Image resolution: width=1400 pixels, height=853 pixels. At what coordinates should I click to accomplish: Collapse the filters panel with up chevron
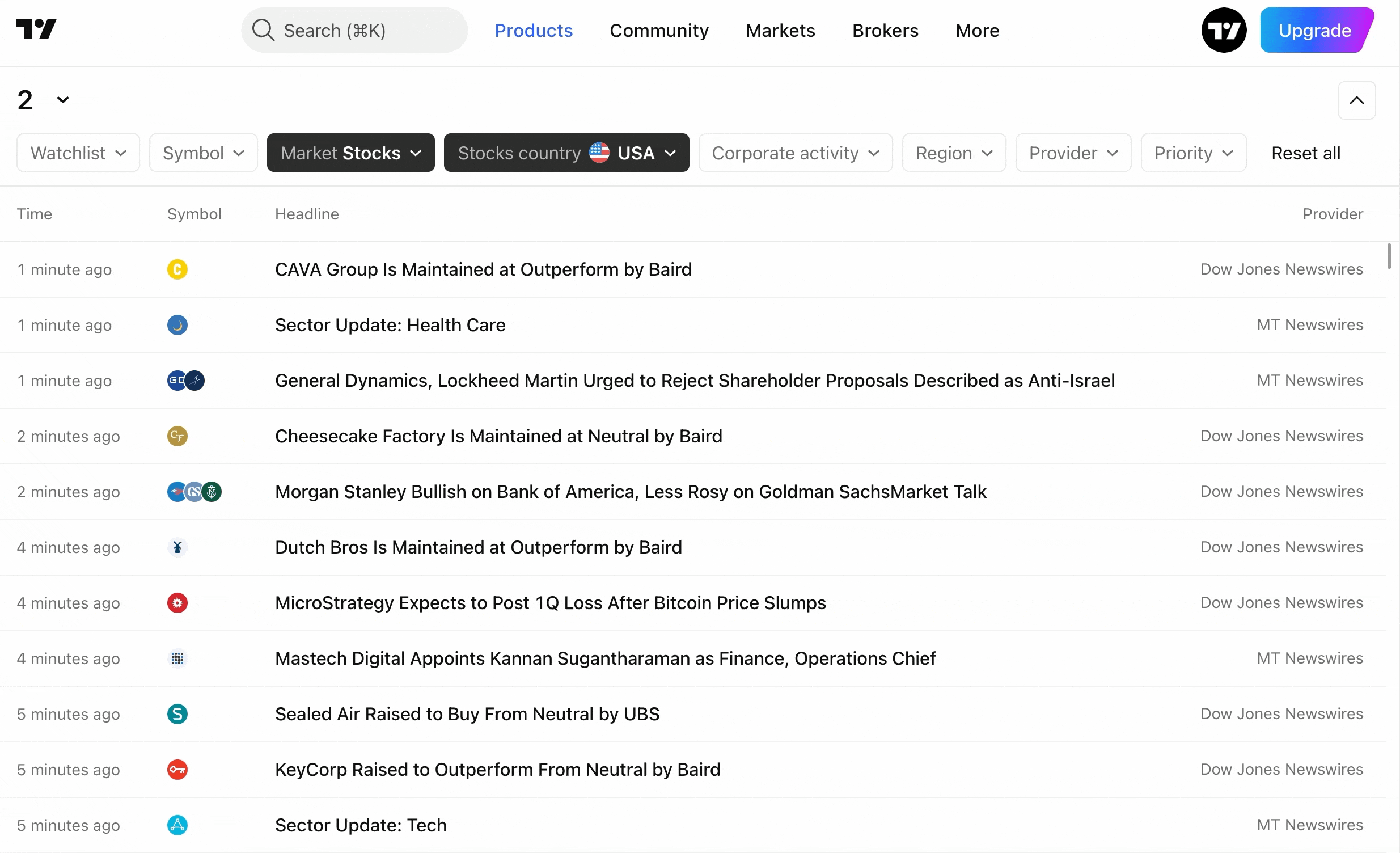[x=1356, y=100]
